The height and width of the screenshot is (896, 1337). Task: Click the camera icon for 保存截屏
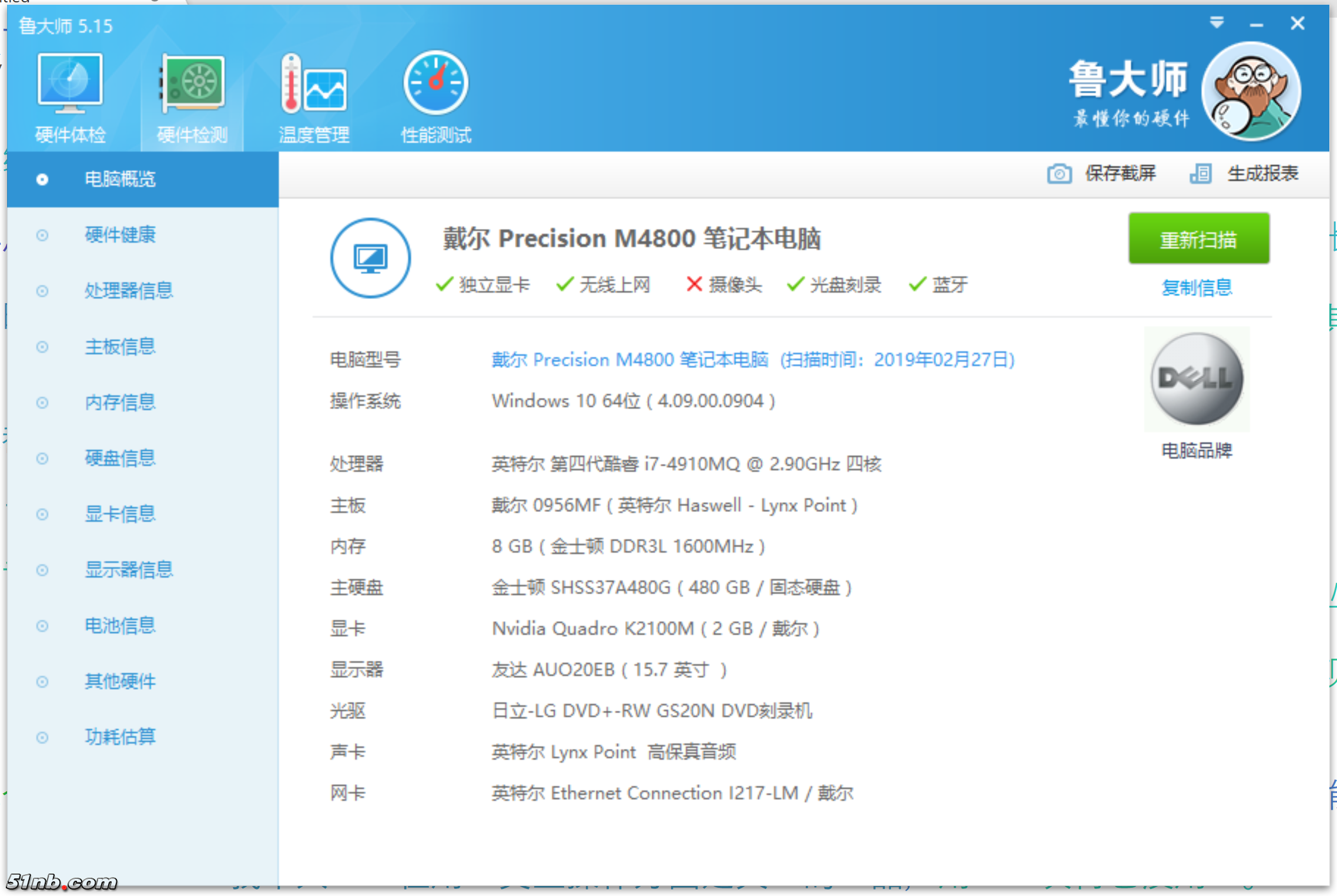[1058, 174]
